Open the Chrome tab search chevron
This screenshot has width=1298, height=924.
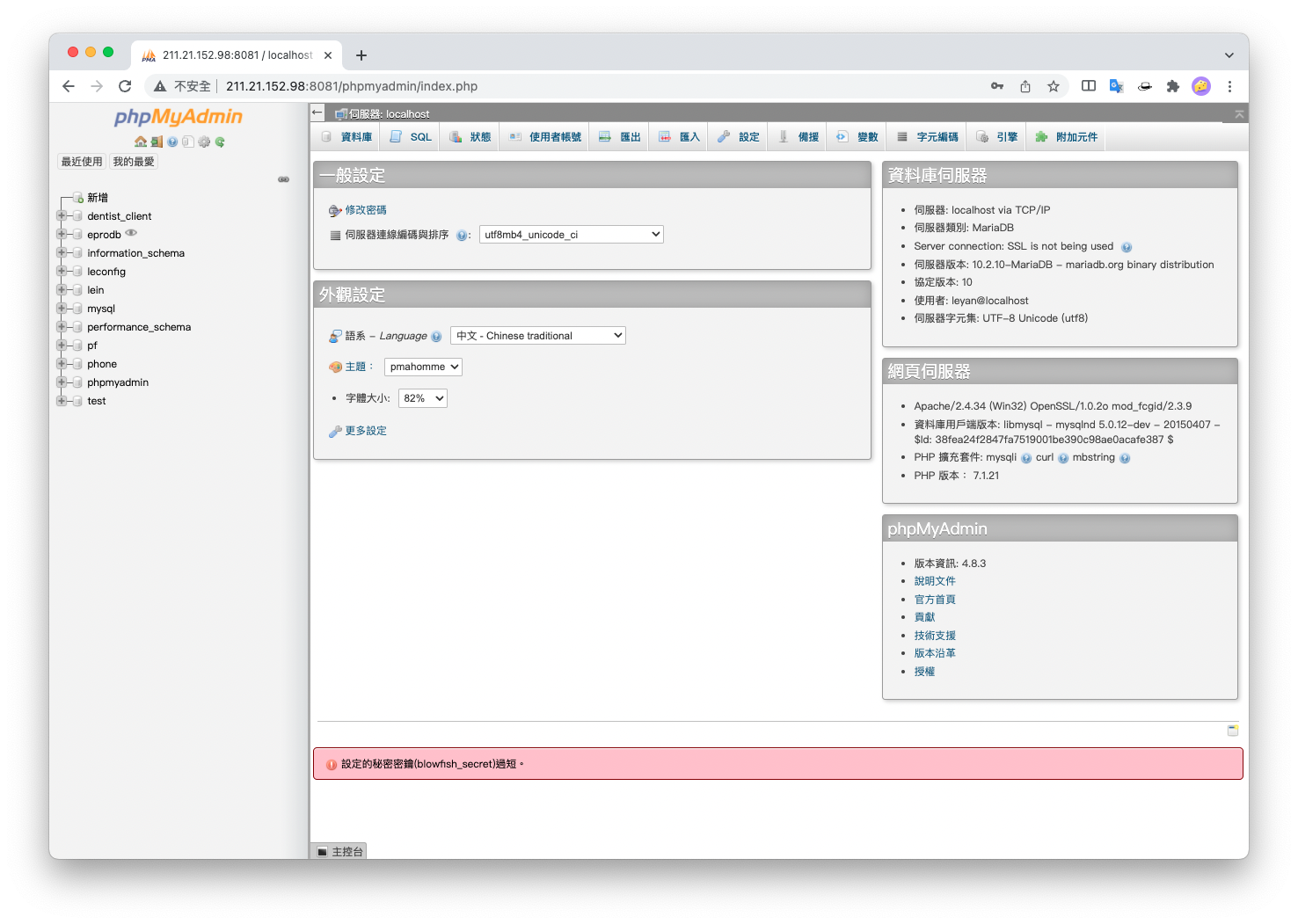pos(1229,55)
